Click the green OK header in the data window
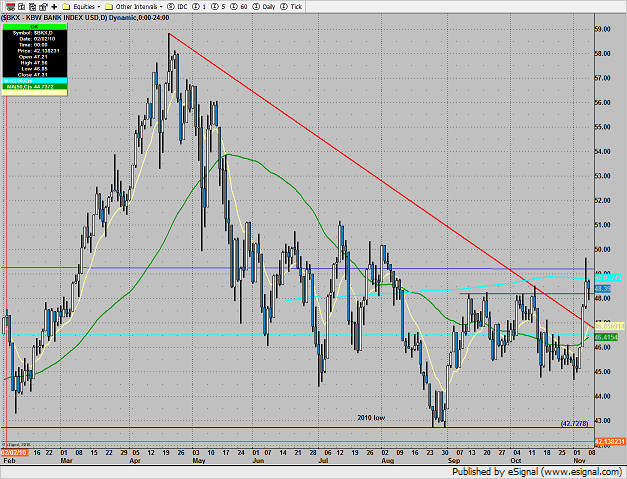The width and height of the screenshot is (627, 479). click(34, 27)
